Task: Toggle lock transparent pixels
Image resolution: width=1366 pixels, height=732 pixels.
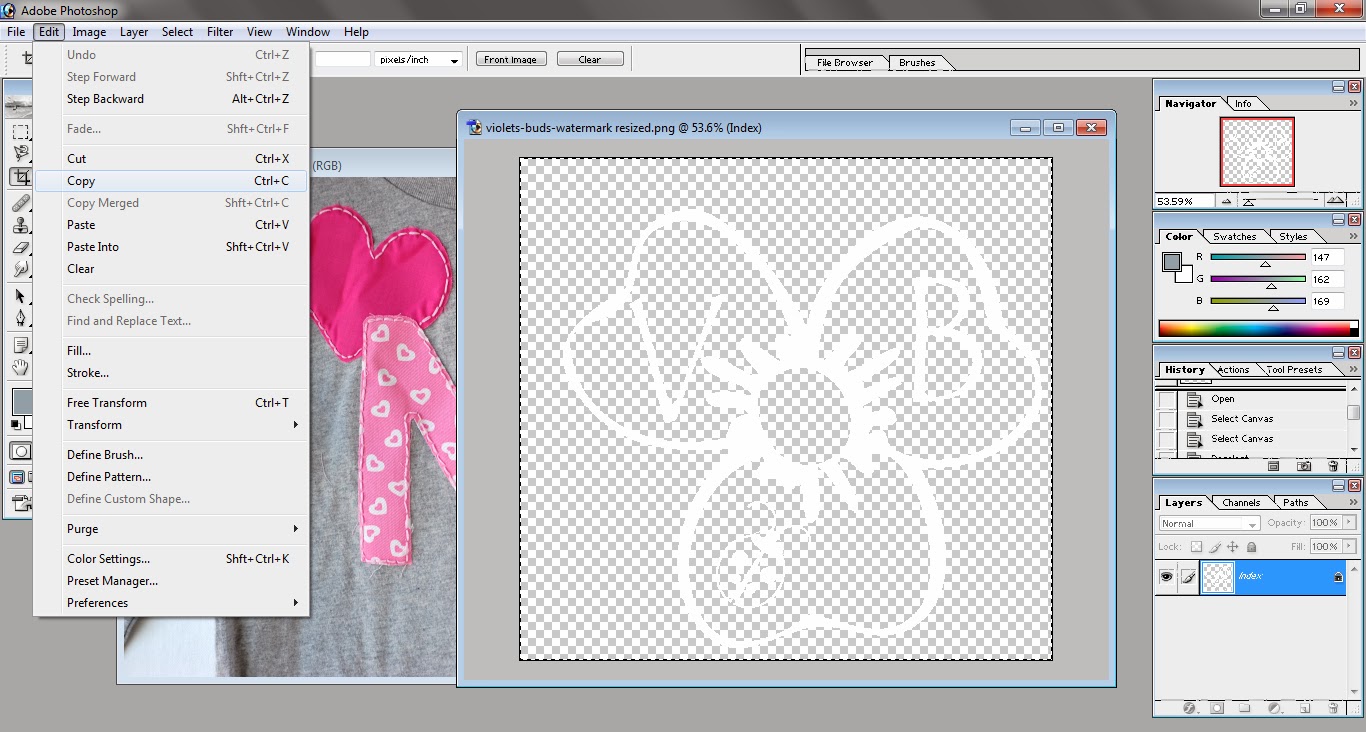Action: (1196, 547)
